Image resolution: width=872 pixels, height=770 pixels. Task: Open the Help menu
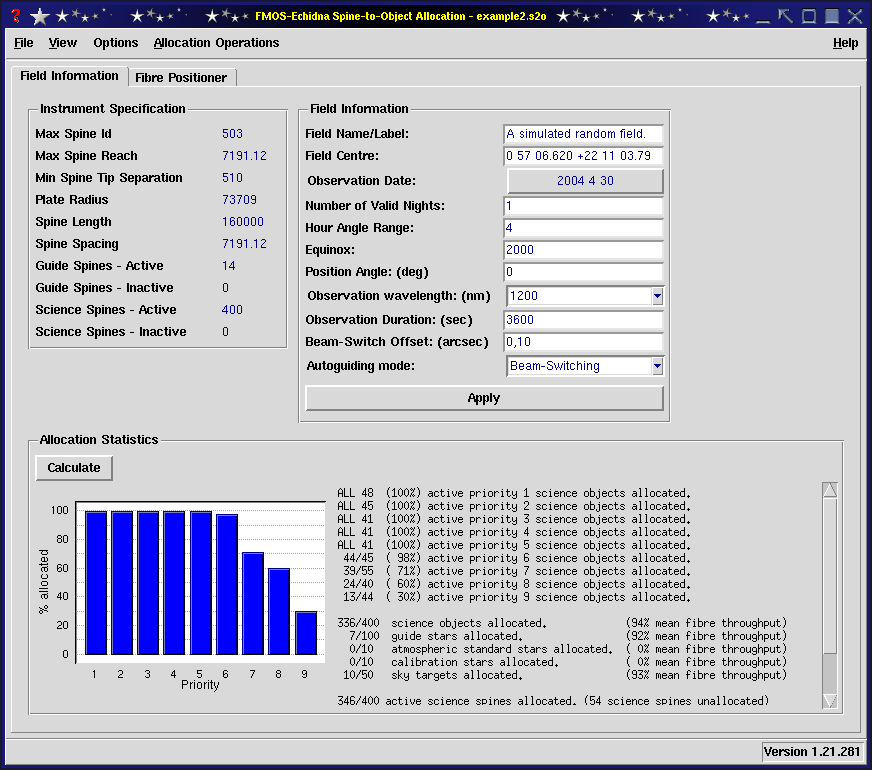coord(845,43)
